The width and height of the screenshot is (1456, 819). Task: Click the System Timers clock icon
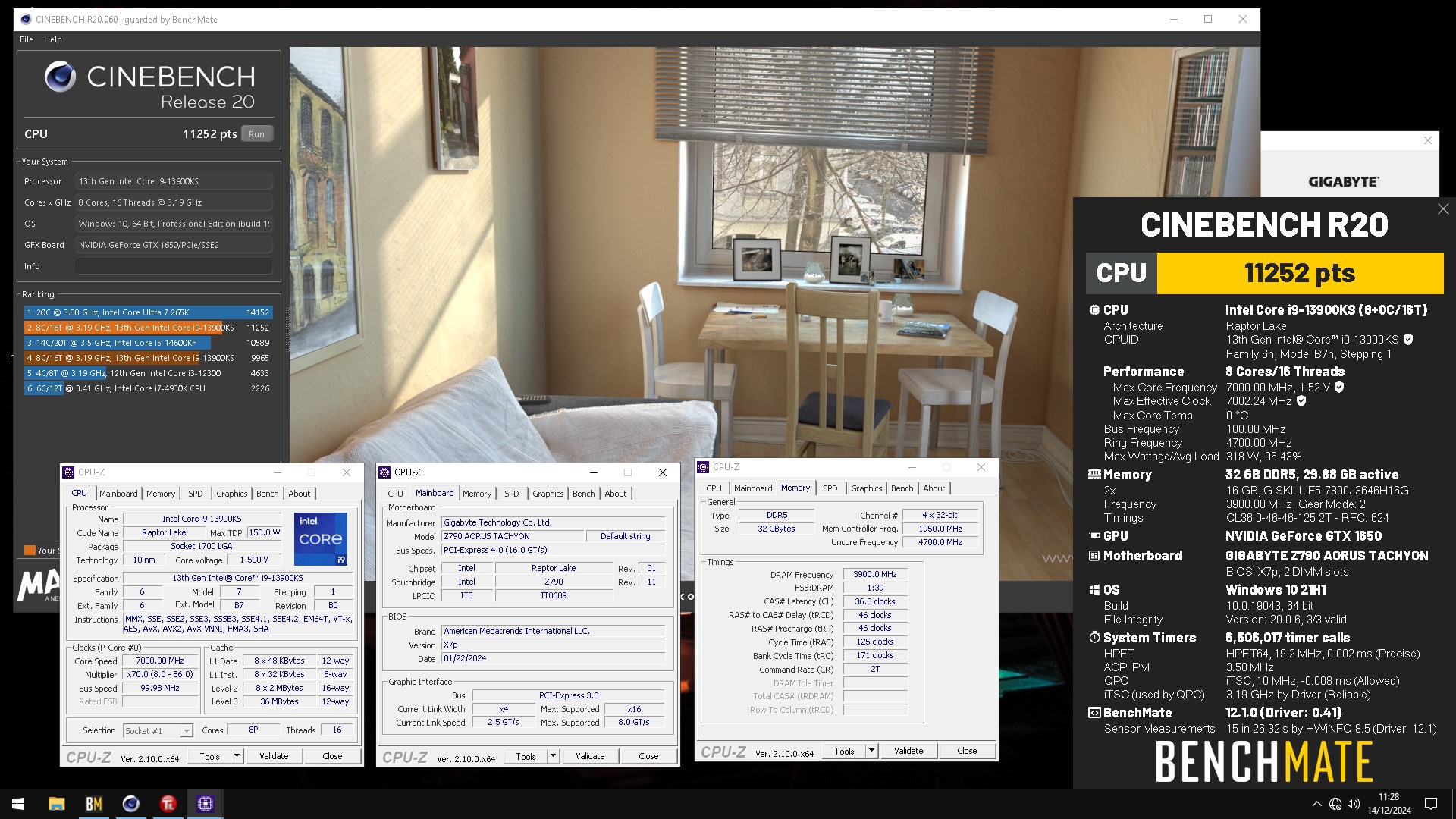1094,638
